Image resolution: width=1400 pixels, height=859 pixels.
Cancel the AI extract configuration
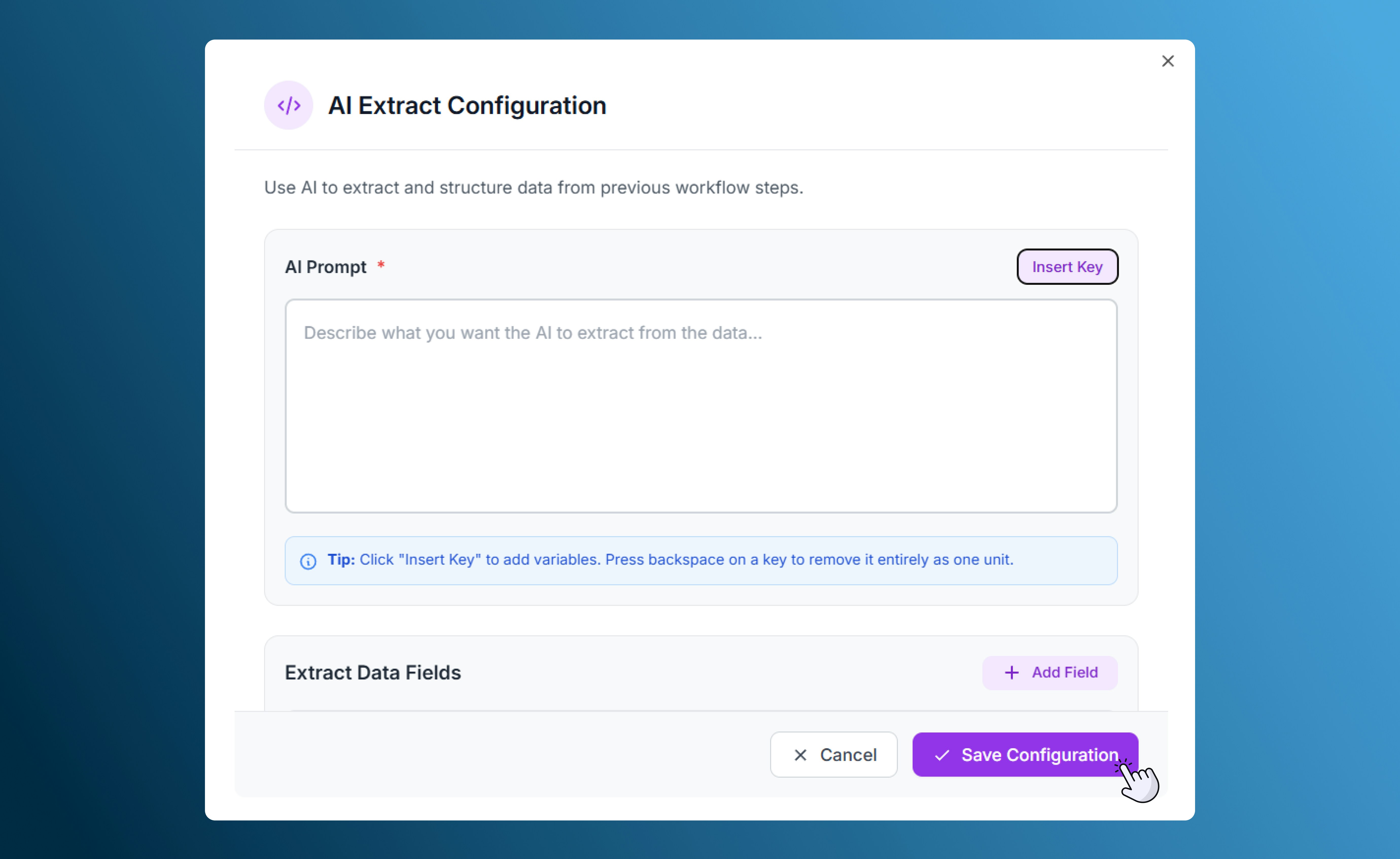tap(833, 755)
